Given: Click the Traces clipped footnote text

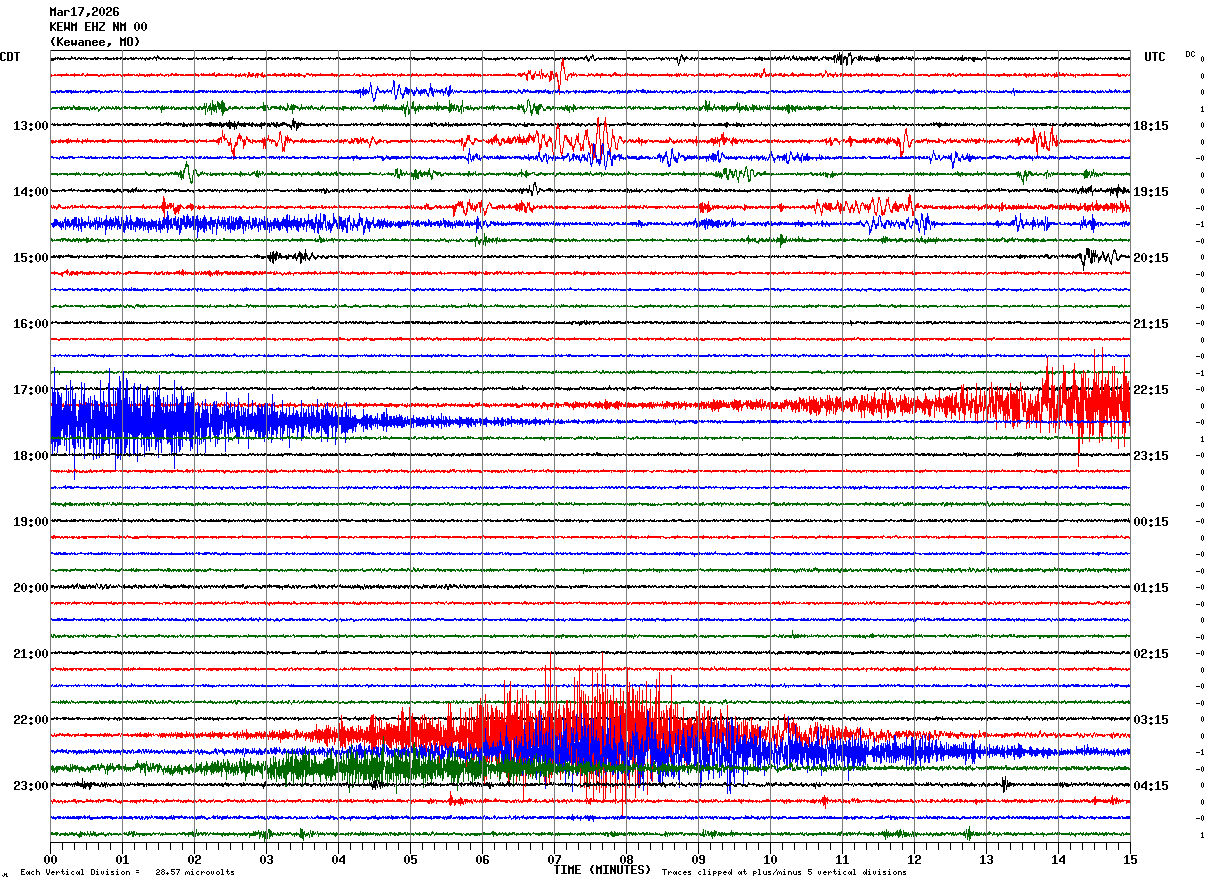Looking at the screenshot, I should (x=784, y=872).
